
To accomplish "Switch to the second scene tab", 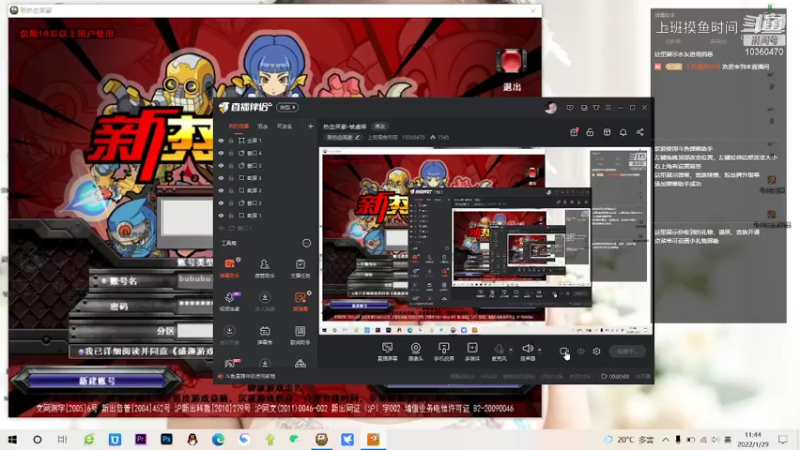I will coord(263,126).
